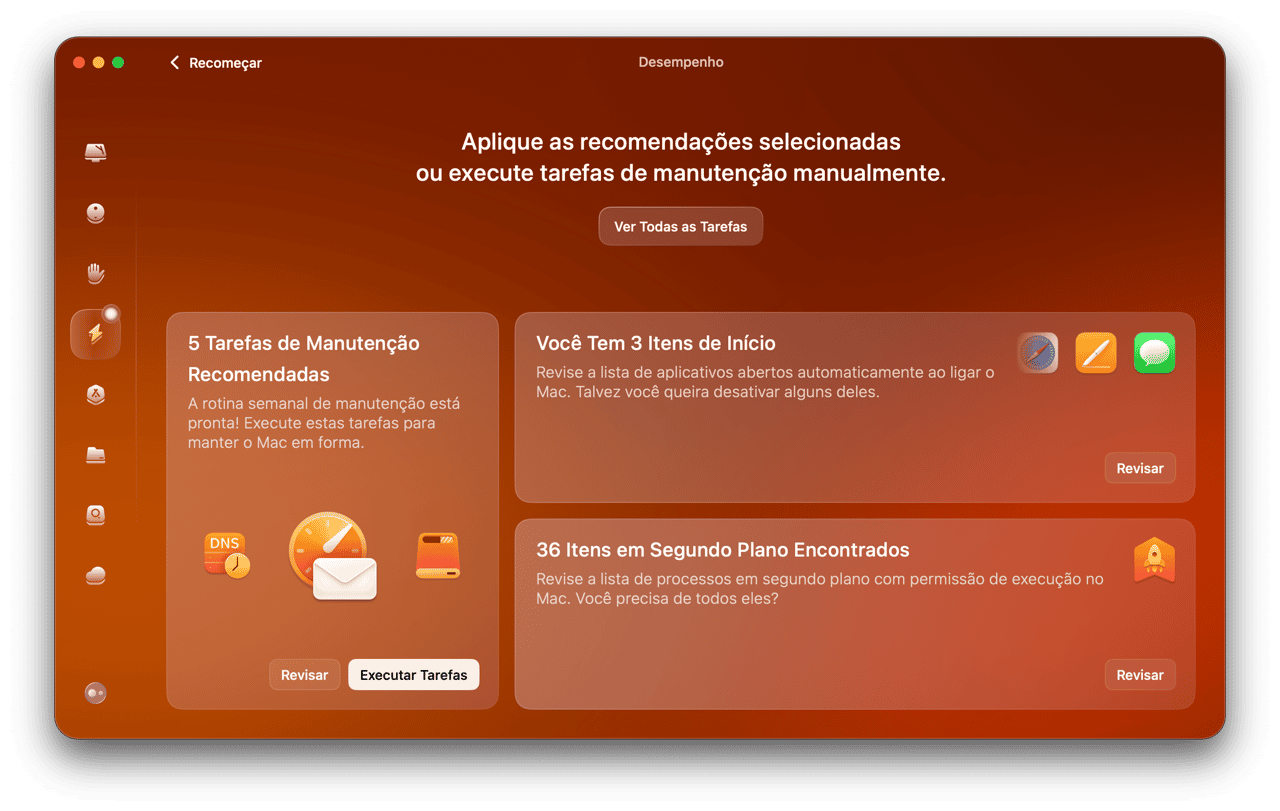This screenshot has width=1280, height=811.
Task: Click the DNS clock maintenance icon
Action: point(227,555)
